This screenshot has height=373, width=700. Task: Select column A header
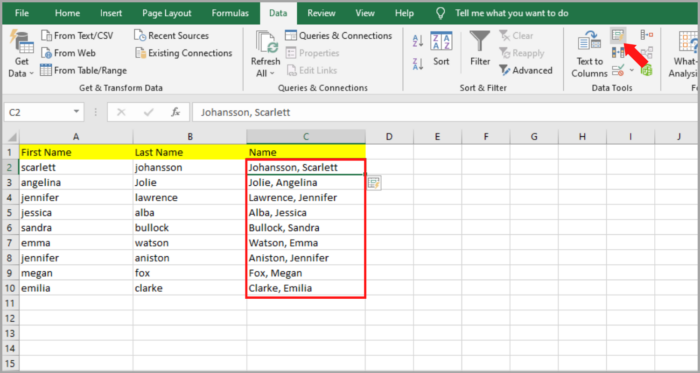click(x=76, y=137)
